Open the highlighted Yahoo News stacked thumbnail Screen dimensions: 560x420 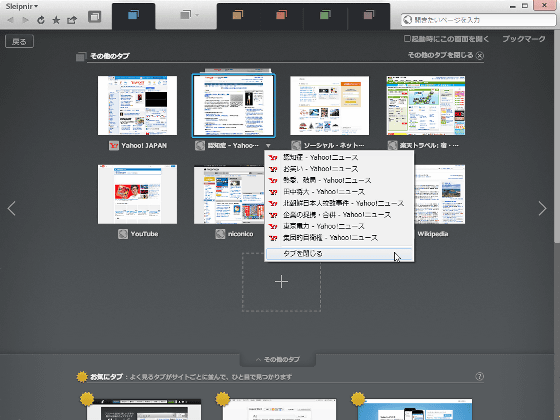pos(234,106)
